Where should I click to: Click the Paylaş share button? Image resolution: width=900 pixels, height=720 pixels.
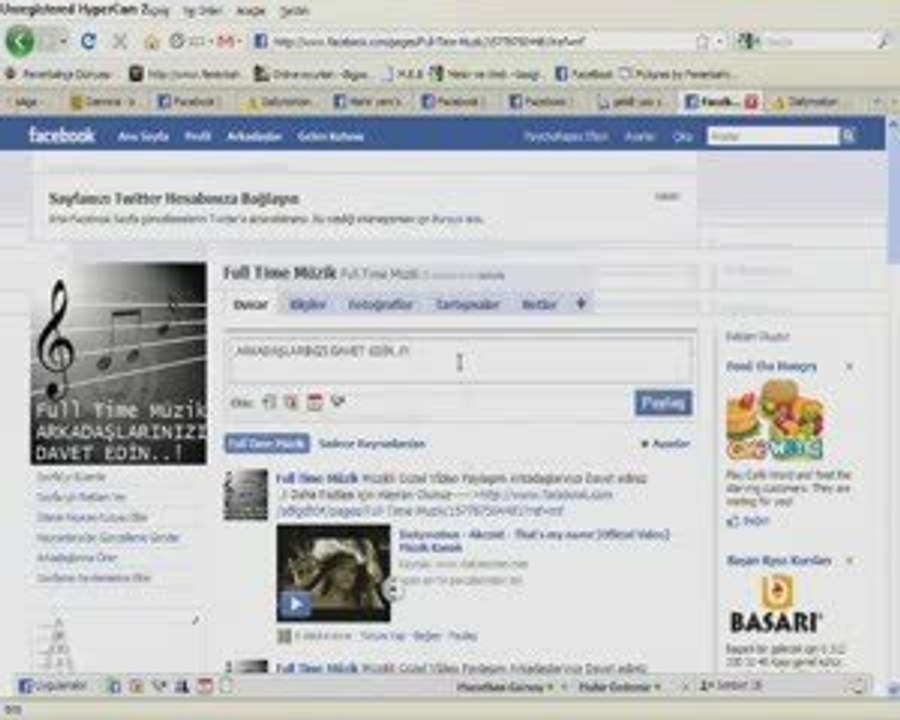click(x=663, y=402)
